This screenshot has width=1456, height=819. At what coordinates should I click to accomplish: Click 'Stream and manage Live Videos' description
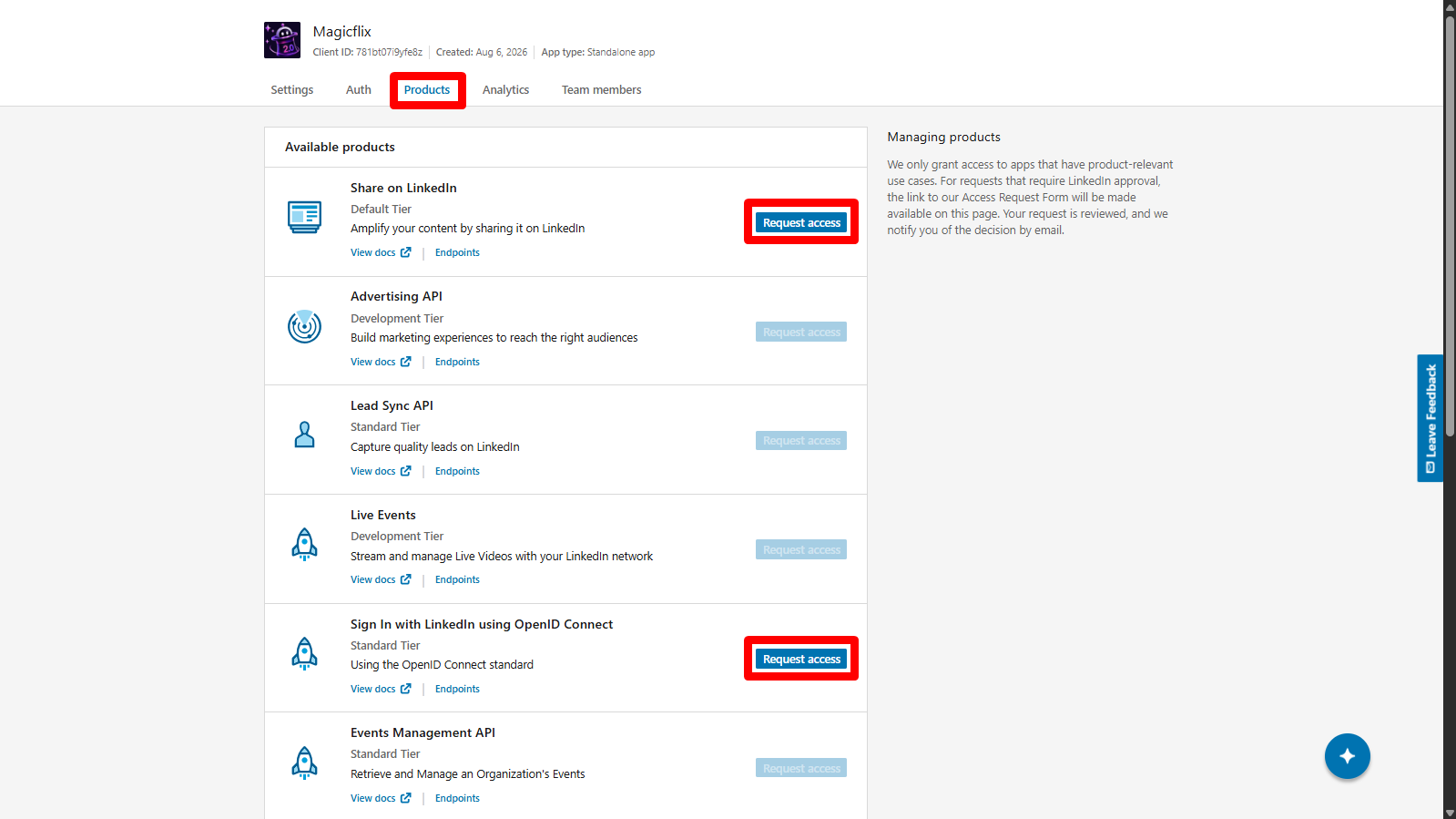[502, 557]
